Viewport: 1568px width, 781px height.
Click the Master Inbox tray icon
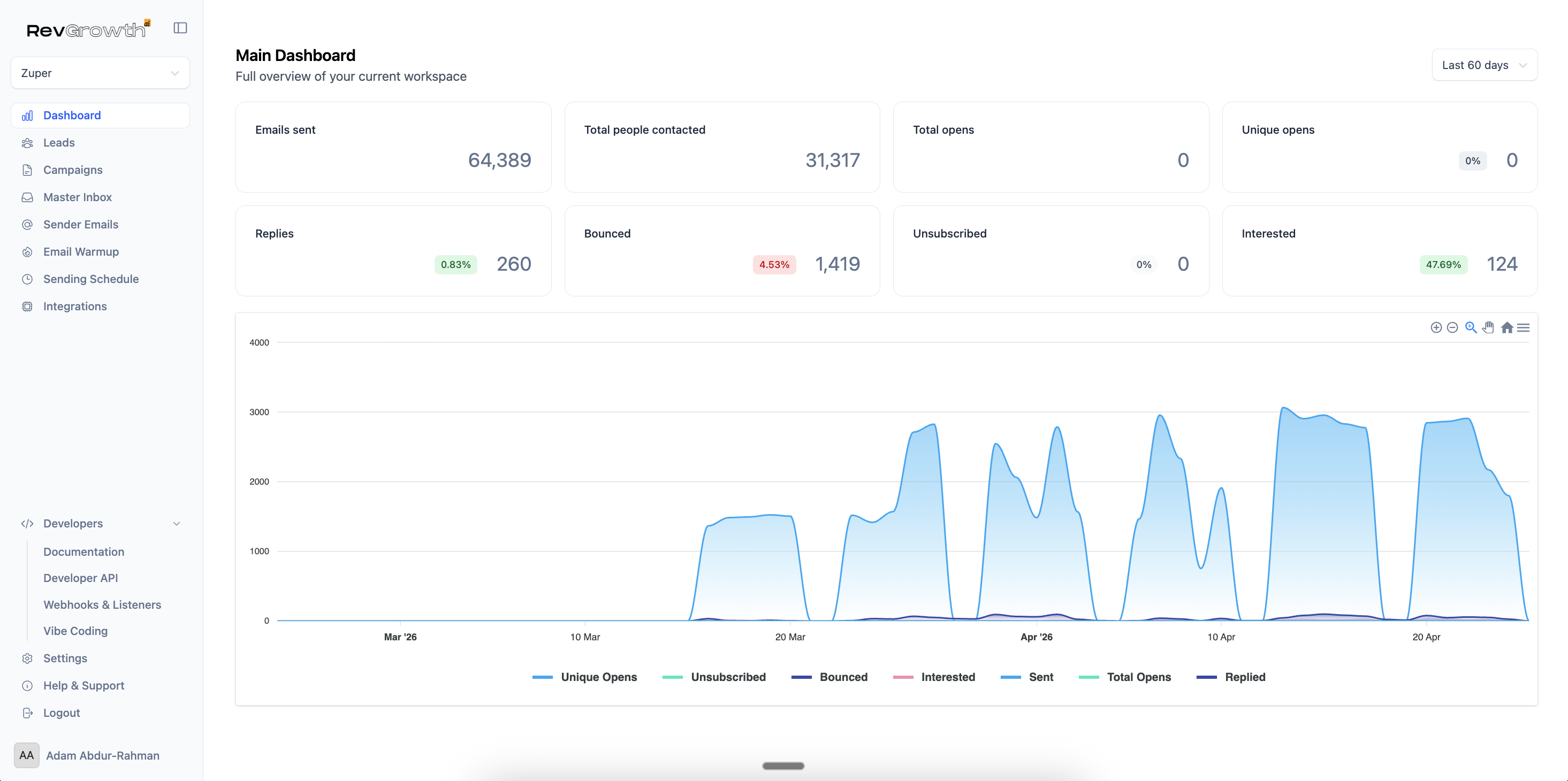click(27, 197)
